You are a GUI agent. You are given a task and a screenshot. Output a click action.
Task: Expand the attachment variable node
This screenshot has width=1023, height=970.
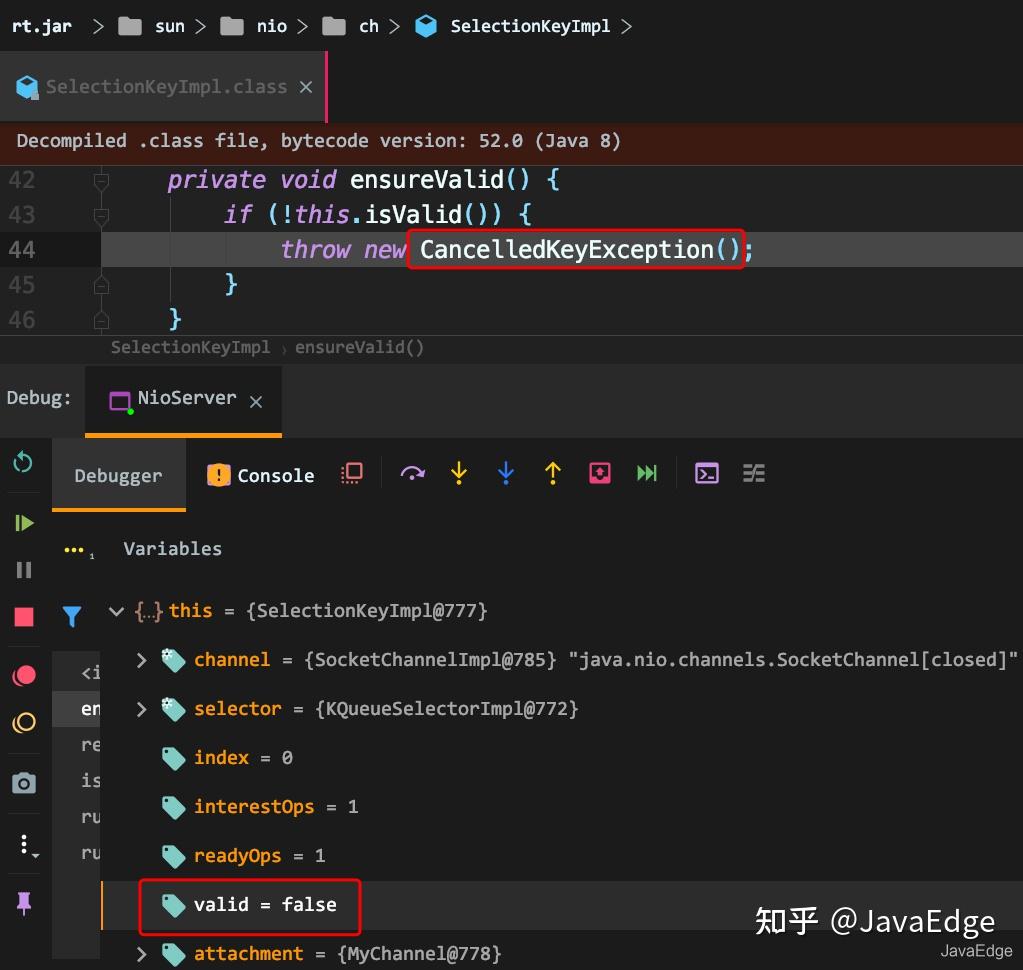pyautogui.click(x=141, y=954)
